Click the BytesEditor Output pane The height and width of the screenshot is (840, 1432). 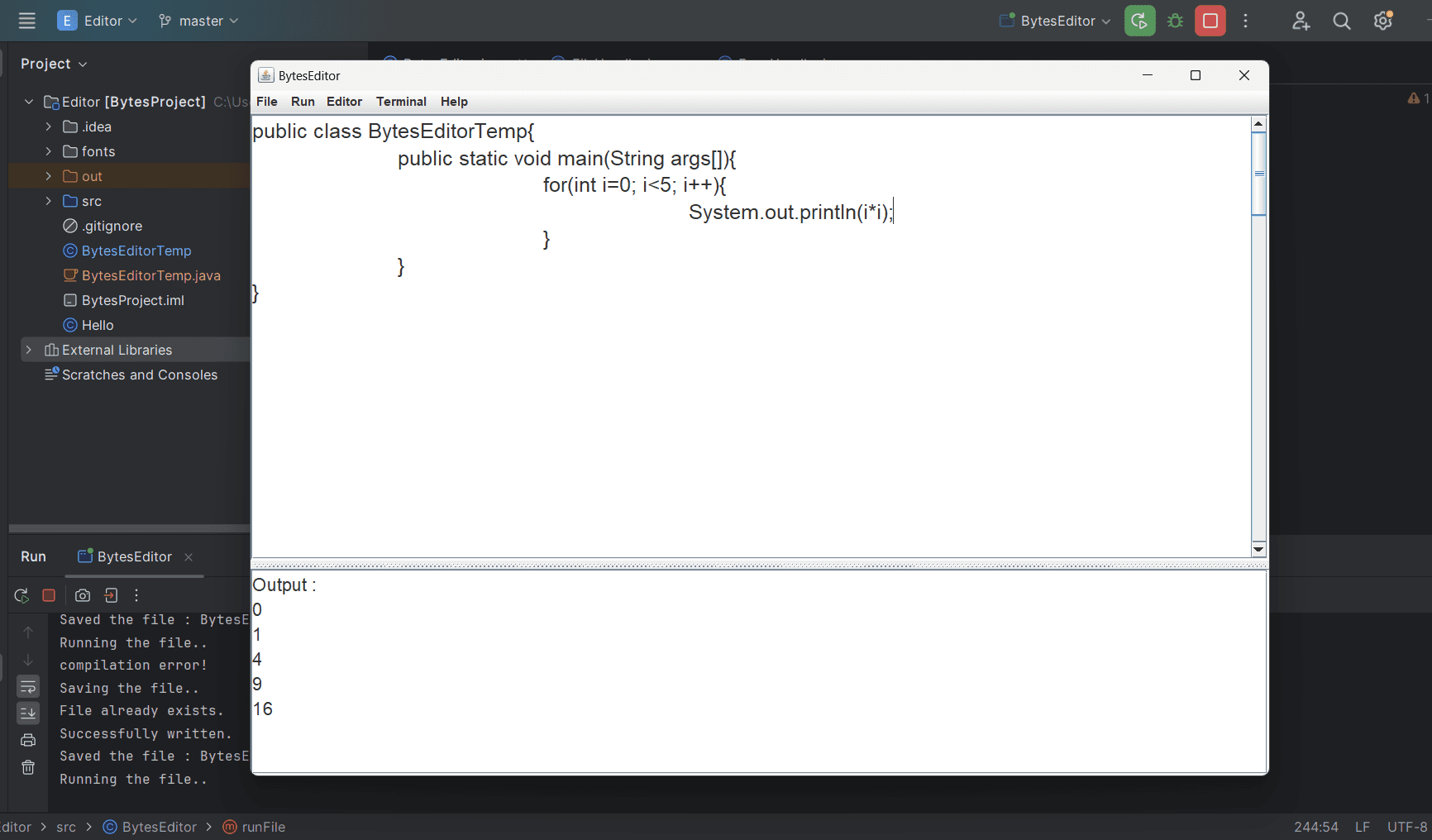(759, 671)
